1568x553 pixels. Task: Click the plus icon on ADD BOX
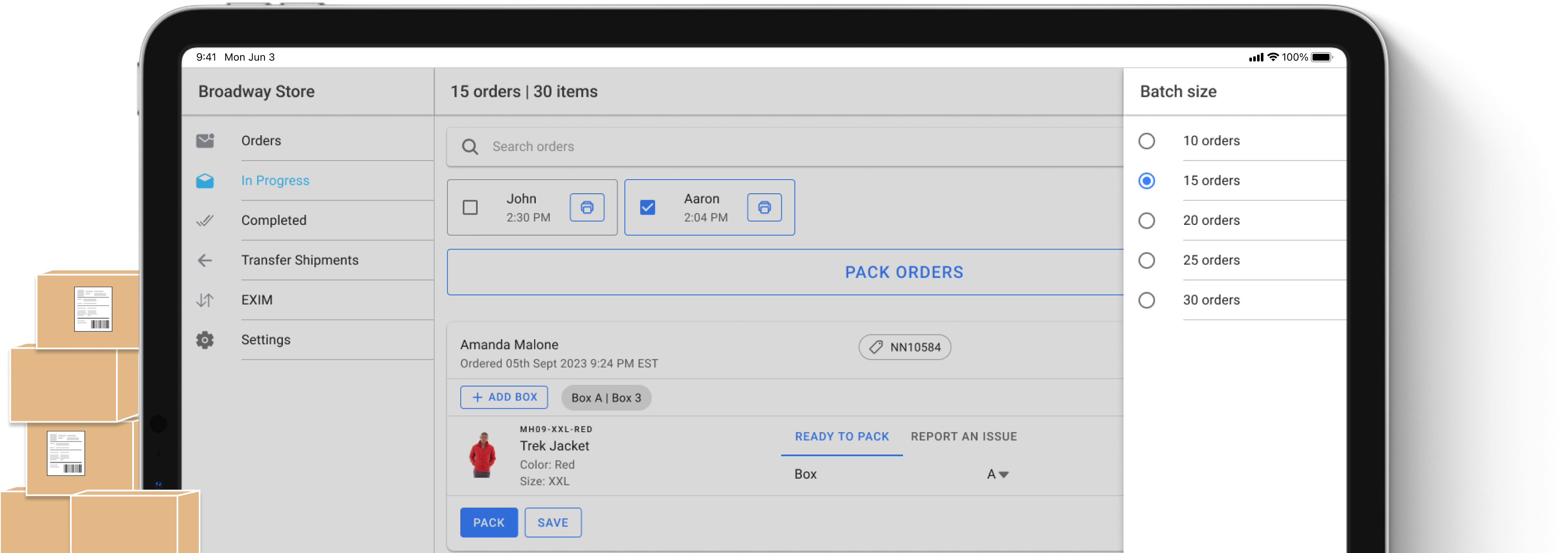(x=478, y=397)
